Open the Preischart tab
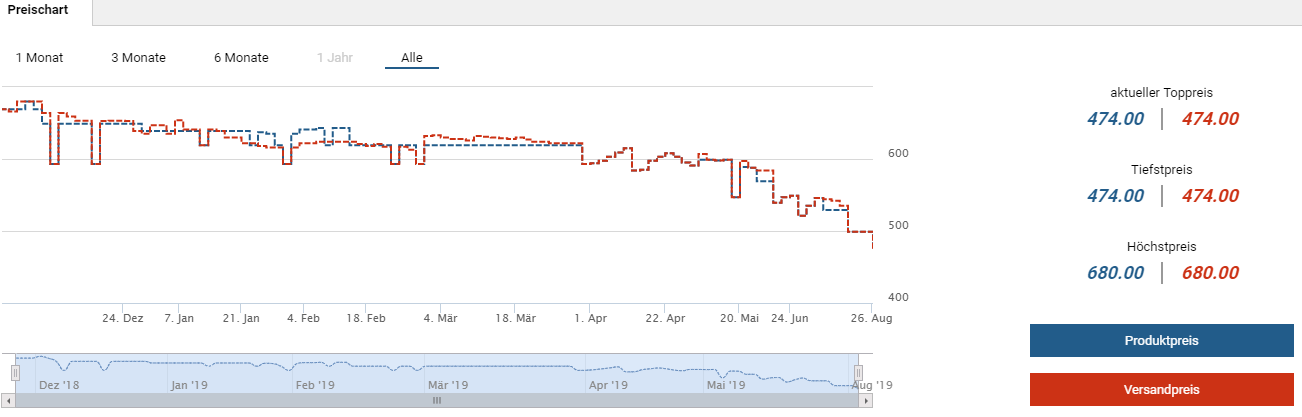This screenshot has height=417, width=1302. [46, 12]
